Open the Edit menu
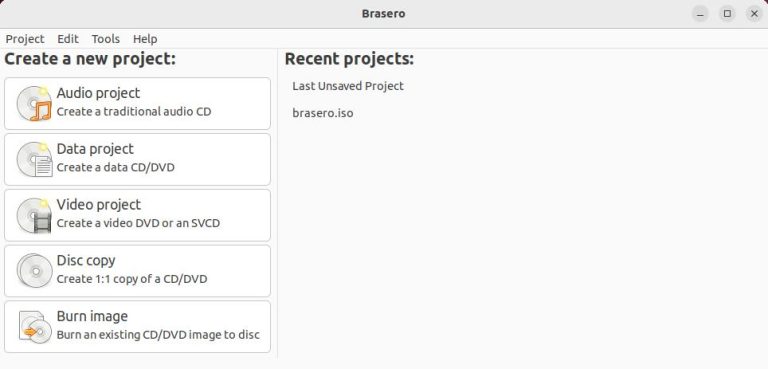Screen dimensions: 768x369 (68, 39)
